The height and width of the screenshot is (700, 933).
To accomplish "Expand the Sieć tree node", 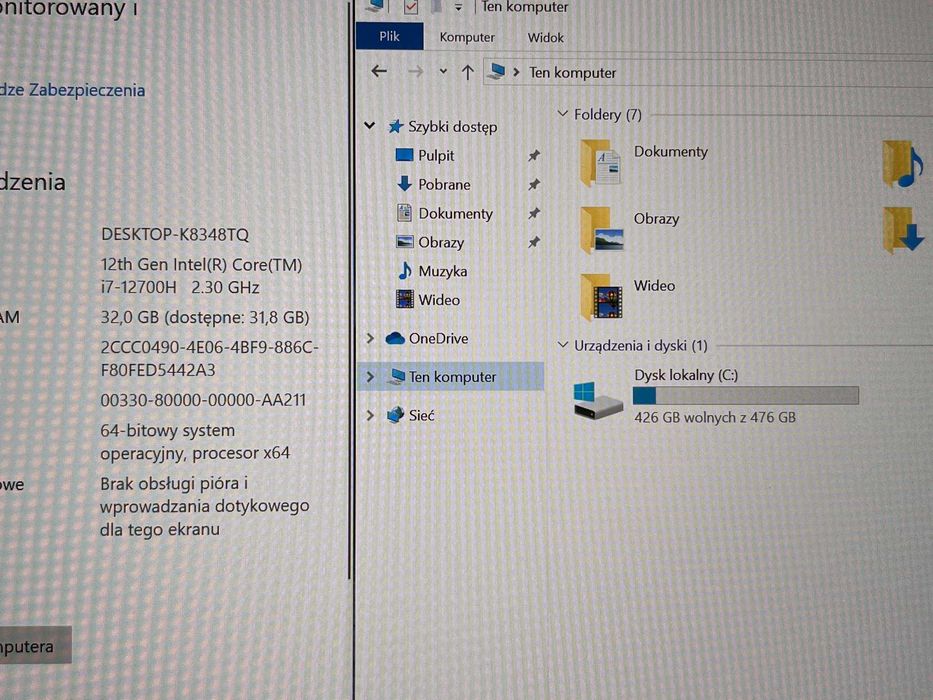I will click(370, 415).
